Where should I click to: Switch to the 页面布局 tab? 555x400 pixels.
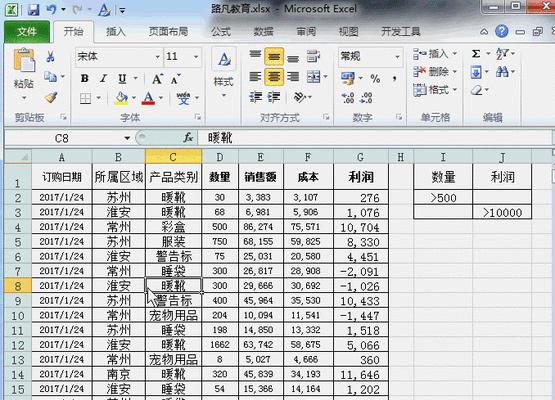[168, 32]
